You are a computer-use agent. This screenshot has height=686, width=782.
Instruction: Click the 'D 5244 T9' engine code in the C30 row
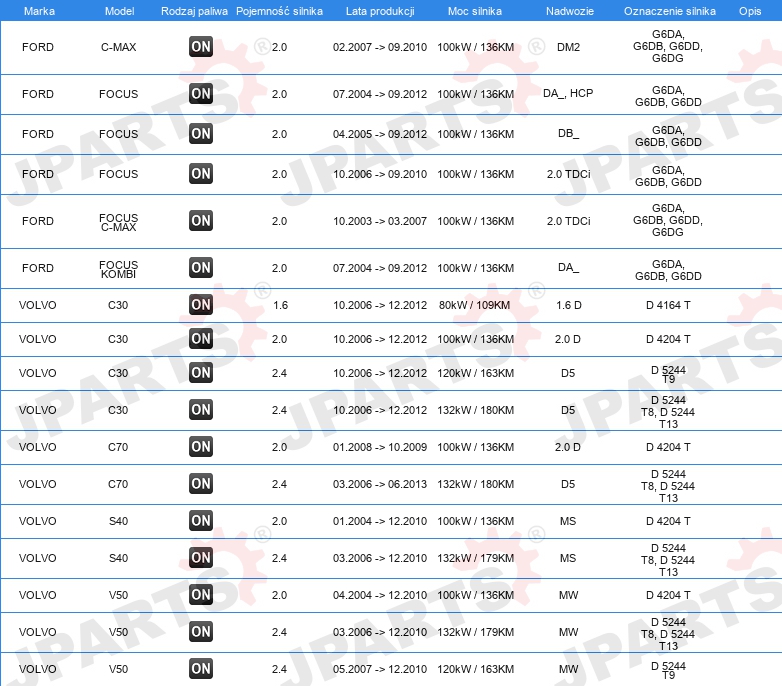(668, 374)
